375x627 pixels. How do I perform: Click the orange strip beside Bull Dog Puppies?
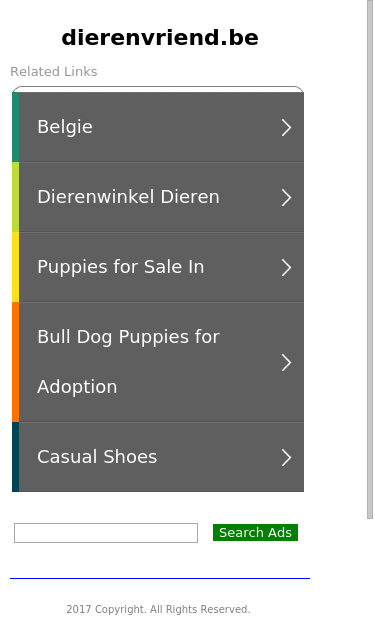coord(16,362)
